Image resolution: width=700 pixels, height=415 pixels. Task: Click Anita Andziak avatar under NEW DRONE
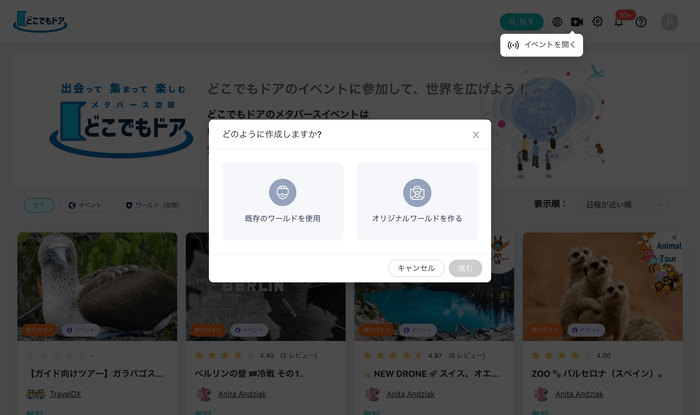point(372,394)
